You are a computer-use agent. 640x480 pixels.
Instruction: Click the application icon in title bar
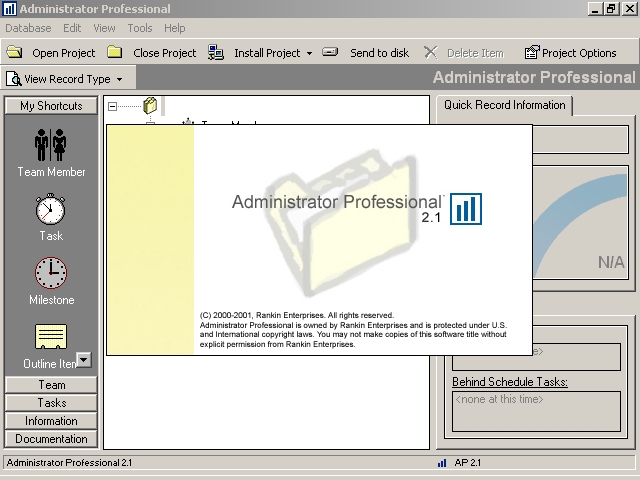pos(9,9)
